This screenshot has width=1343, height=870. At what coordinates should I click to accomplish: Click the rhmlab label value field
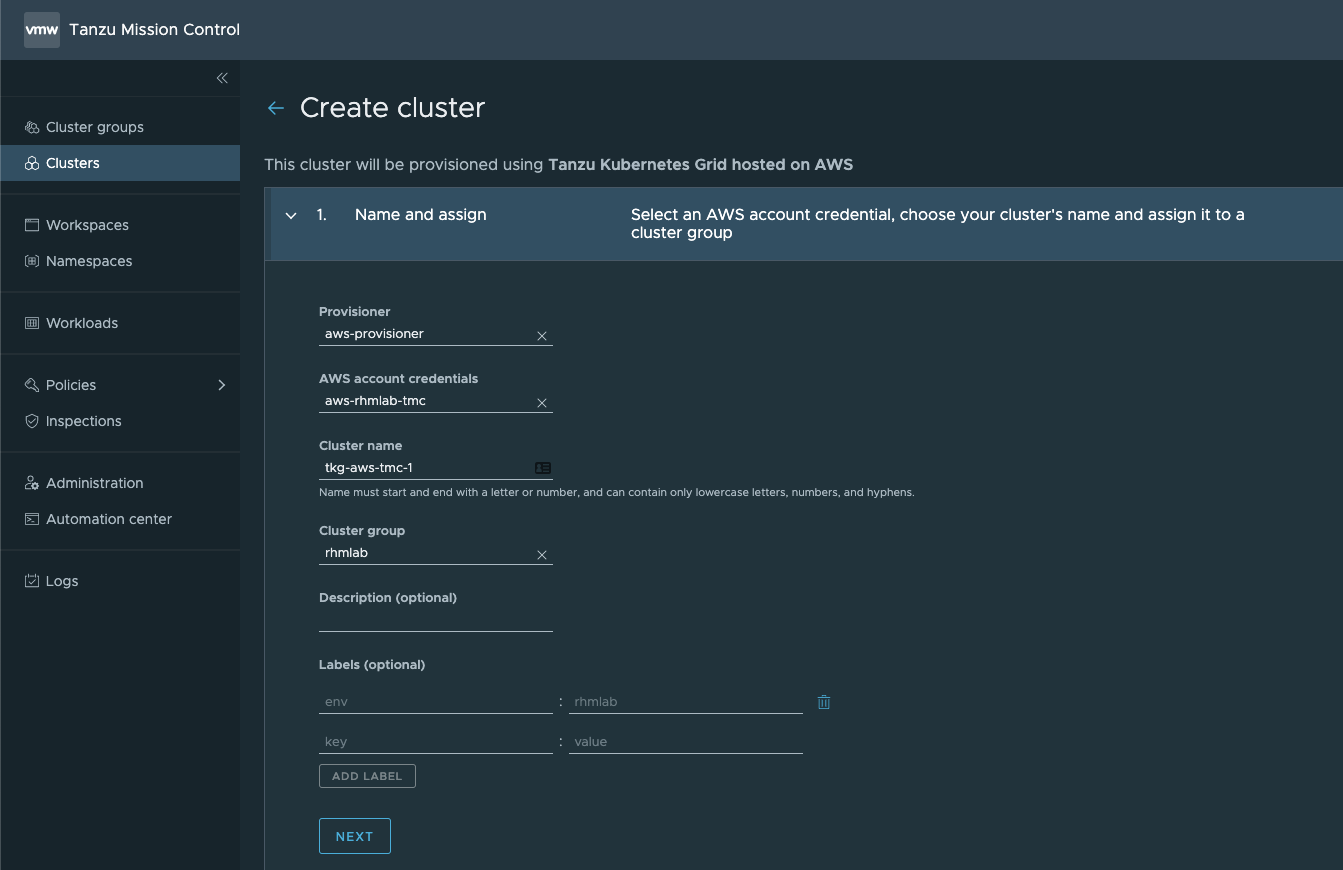686,702
